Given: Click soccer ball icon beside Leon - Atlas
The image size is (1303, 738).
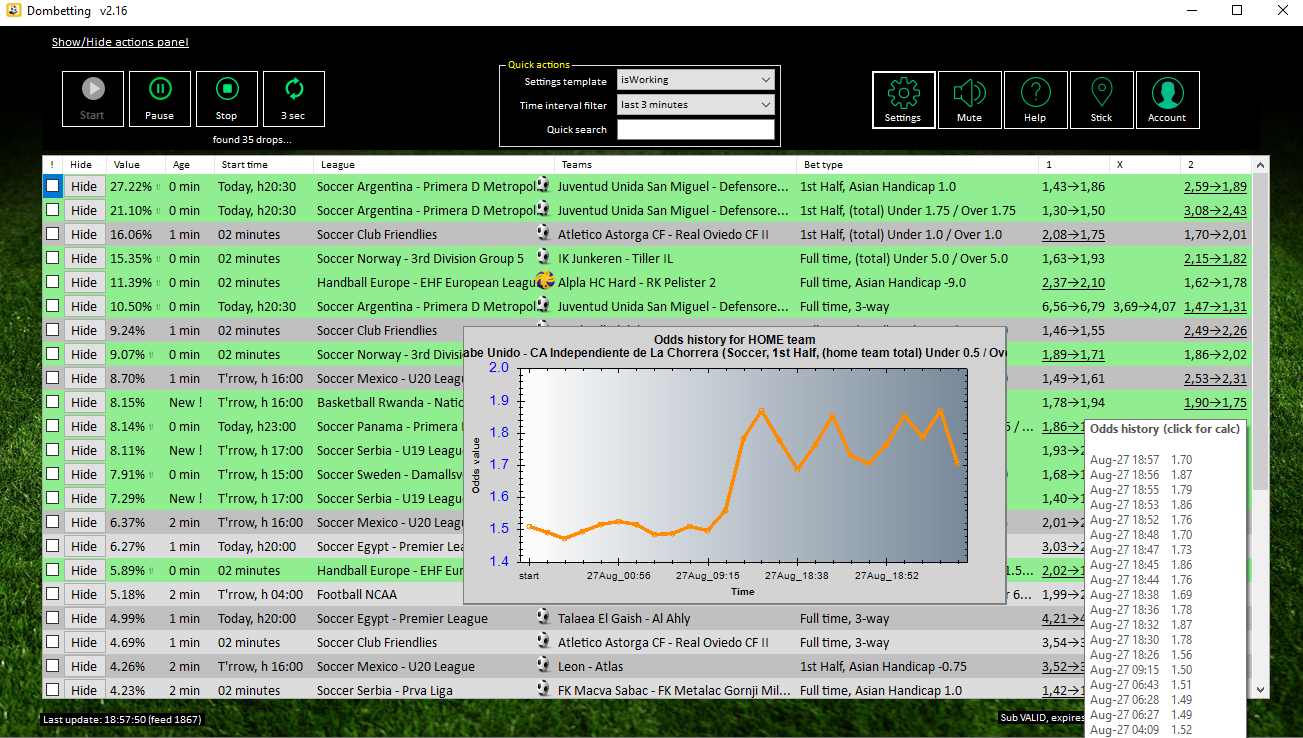Looking at the screenshot, I should [543, 665].
